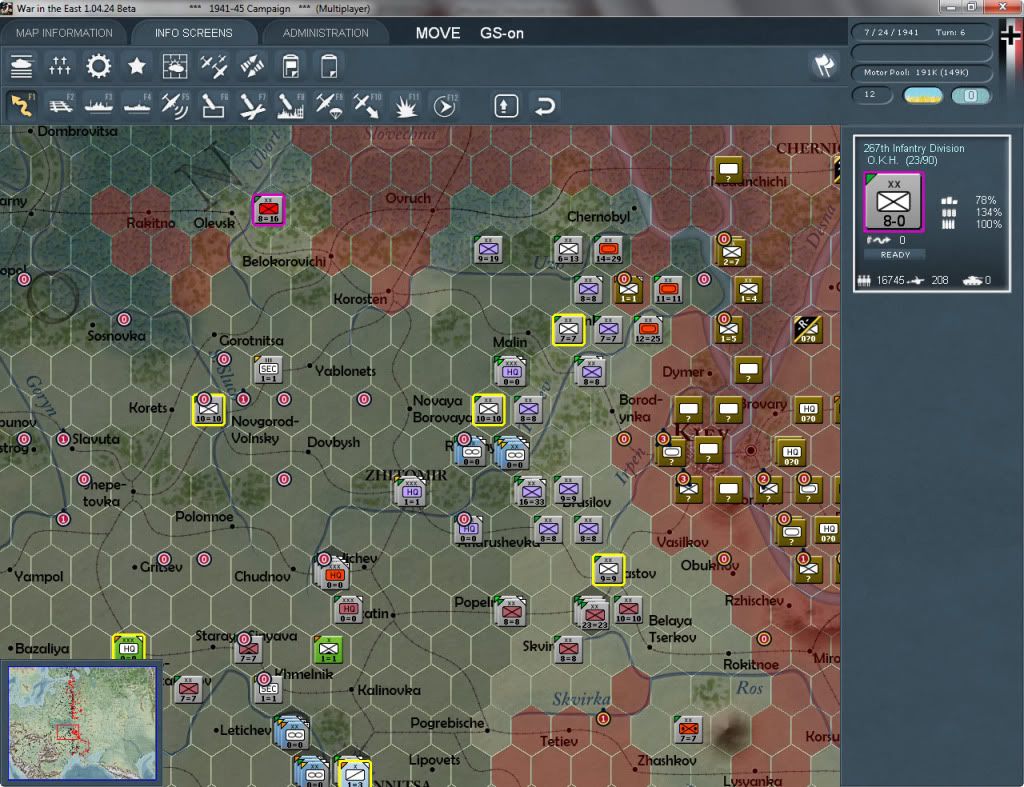1024x787 pixels.
Task: Open the MAP INFORMATION tab
Action: click(64, 33)
